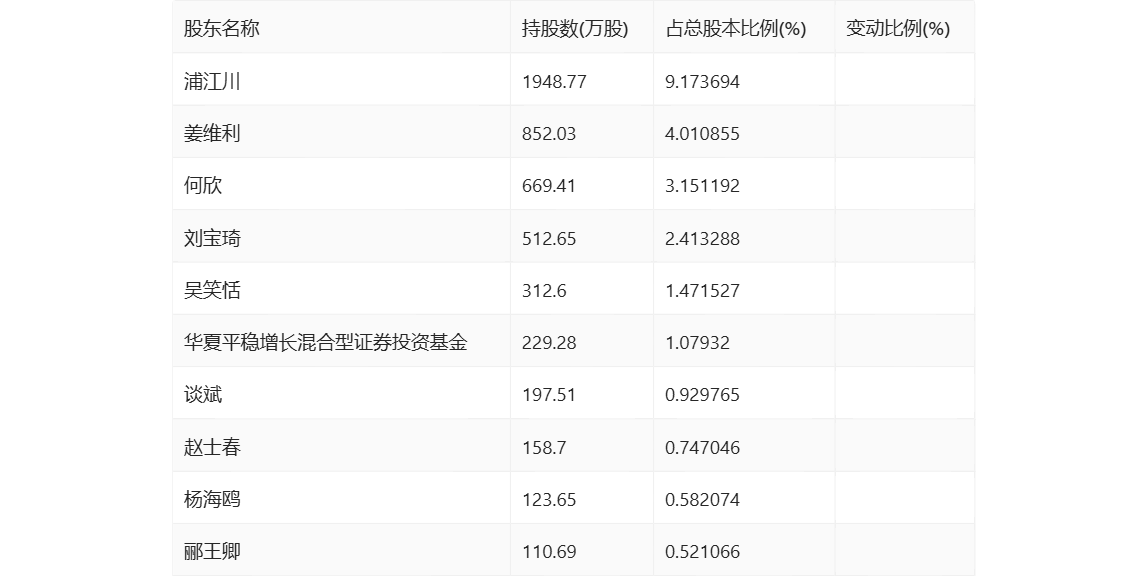Image resolution: width=1147 pixels, height=576 pixels.
Task: Click the 占总股本比例(%) column header
Action: (735, 29)
